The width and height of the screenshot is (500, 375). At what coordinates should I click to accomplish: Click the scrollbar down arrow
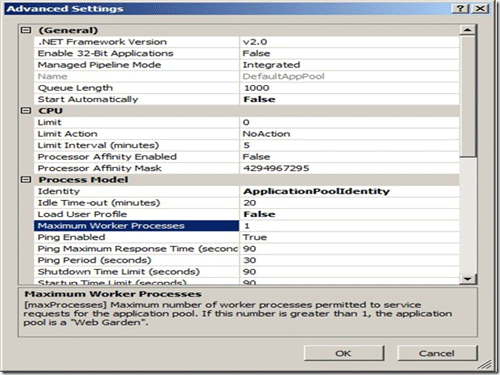click(x=468, y=279)
